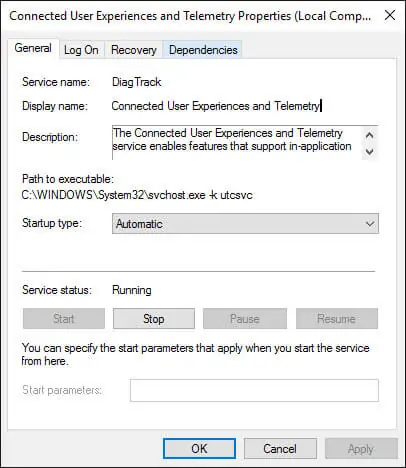Select the Pause service button
The height and width of the screenshot is (468, 406).
coord(245,319)
